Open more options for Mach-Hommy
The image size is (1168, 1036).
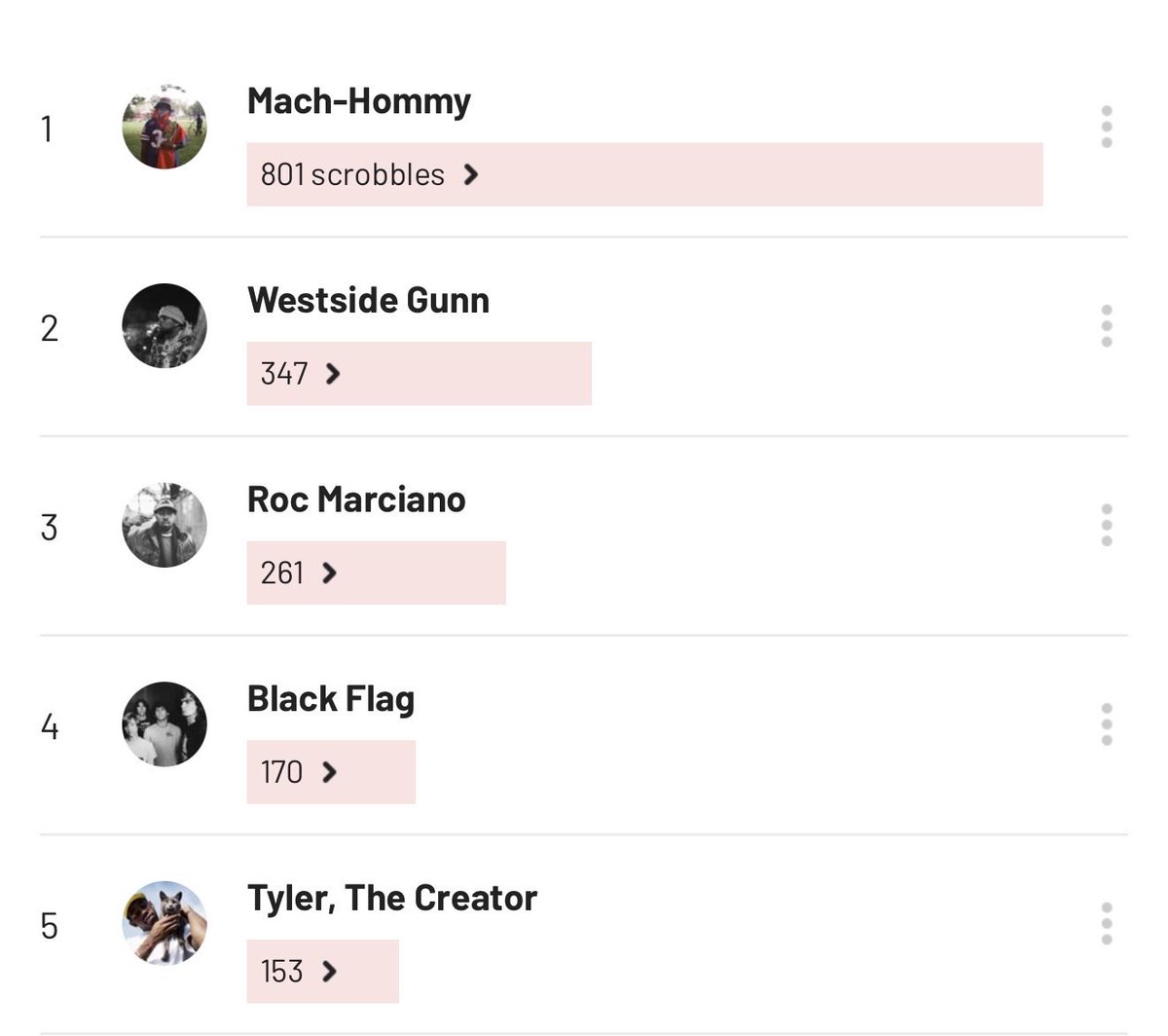(1107, 128)
